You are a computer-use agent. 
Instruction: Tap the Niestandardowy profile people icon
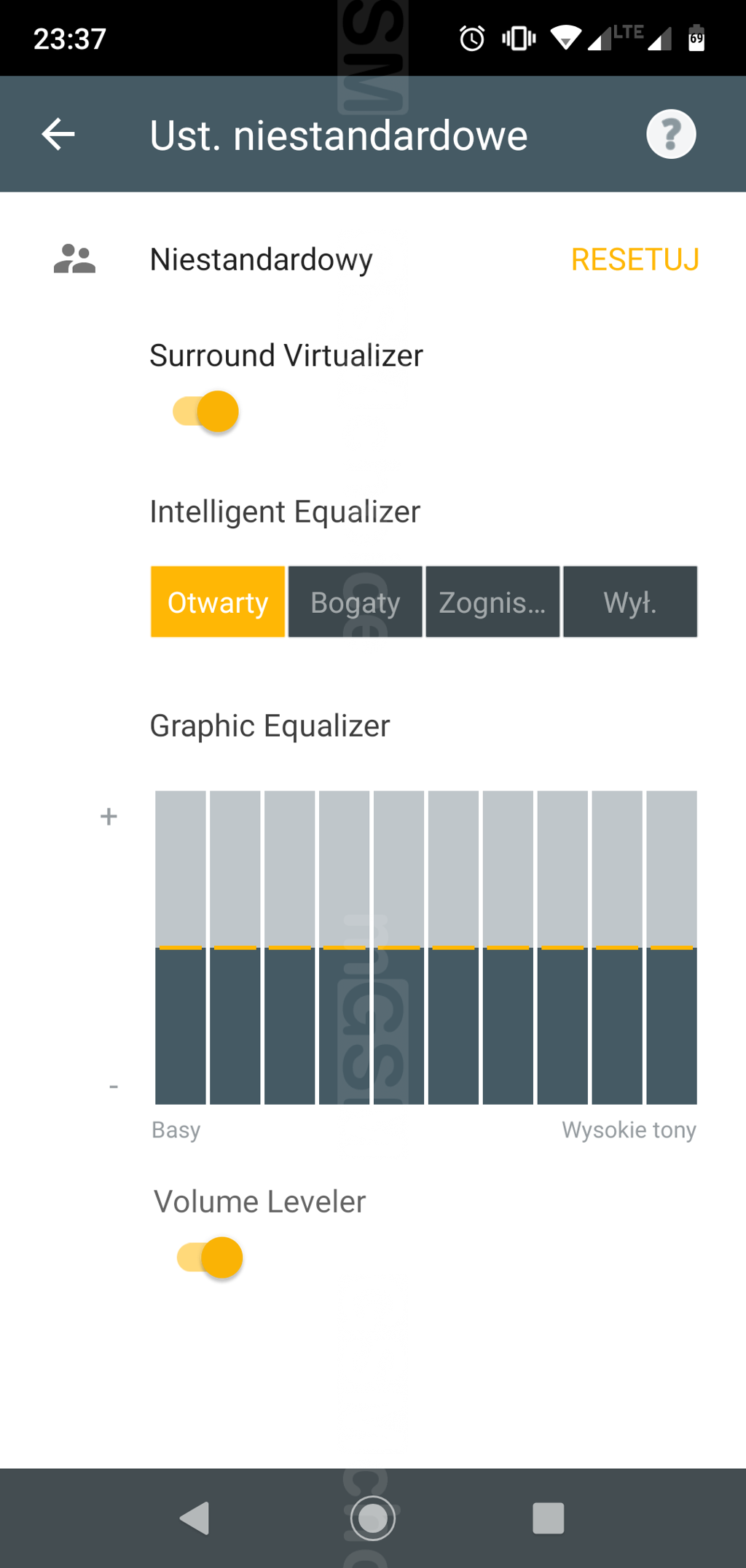(74, 259)
